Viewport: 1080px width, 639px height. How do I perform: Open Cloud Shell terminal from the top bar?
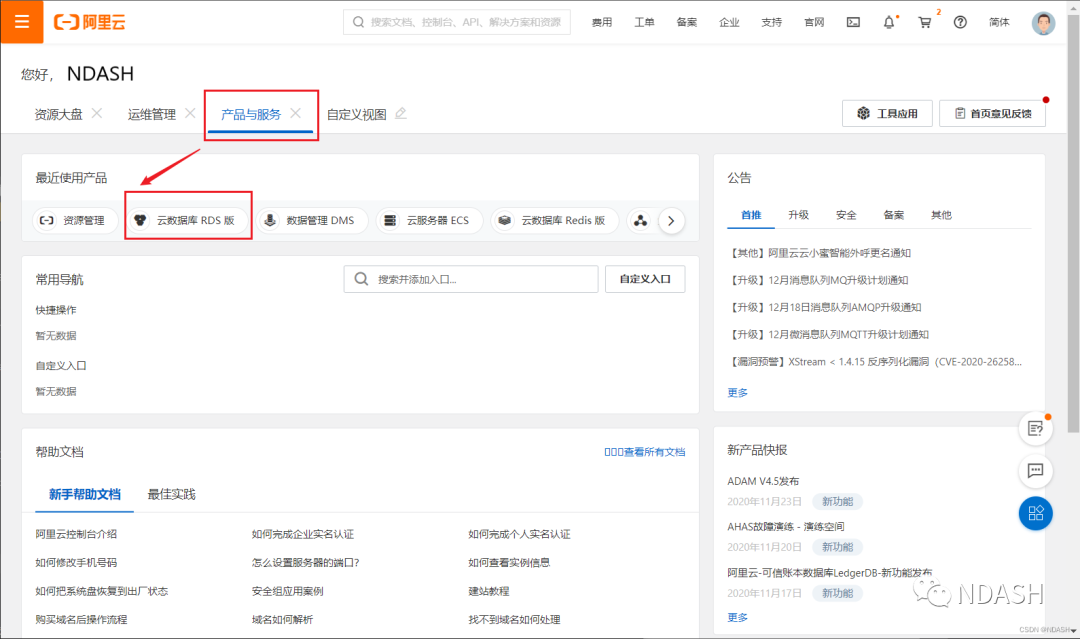pos(852,21)
